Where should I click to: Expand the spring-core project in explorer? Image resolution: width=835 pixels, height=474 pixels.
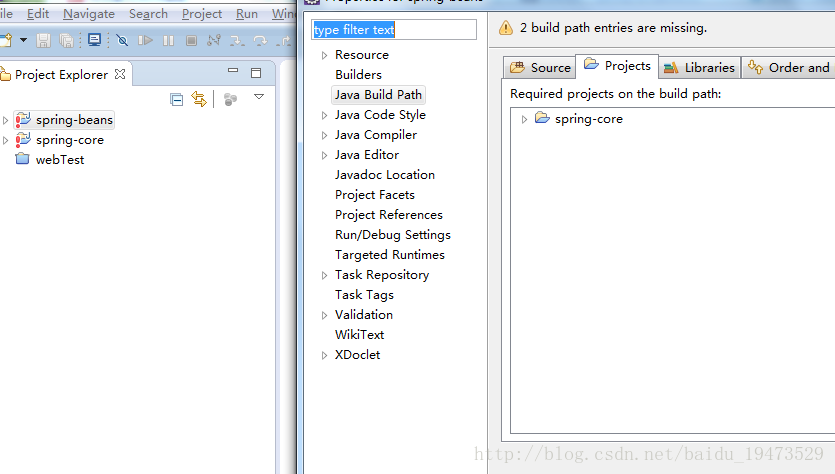pyautogui.click(x=5, y=141)
